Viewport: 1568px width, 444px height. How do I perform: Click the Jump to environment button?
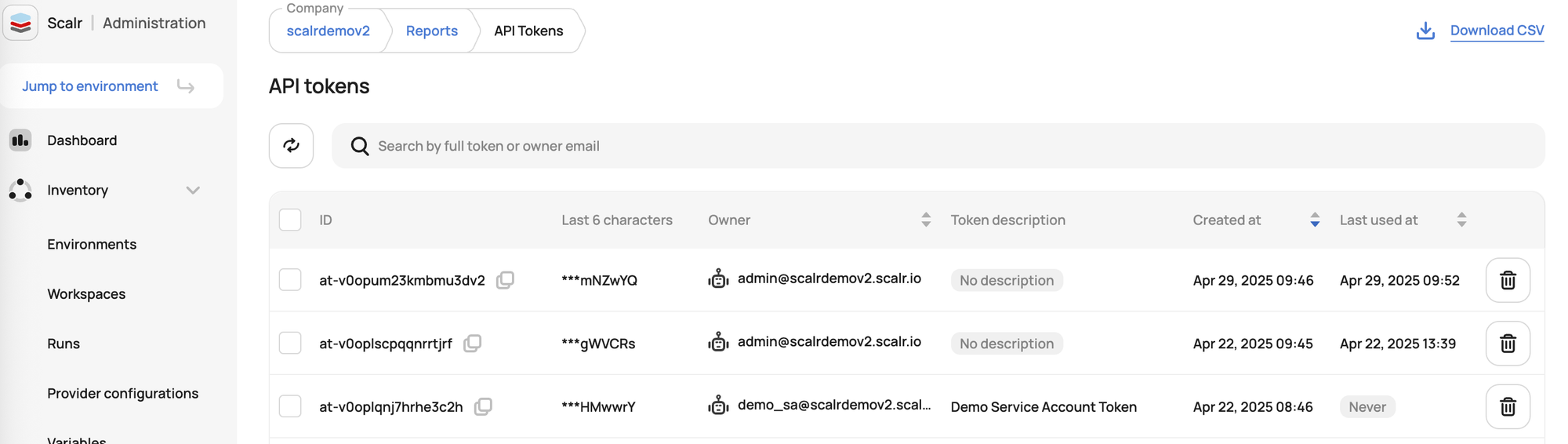pos(111,86)
